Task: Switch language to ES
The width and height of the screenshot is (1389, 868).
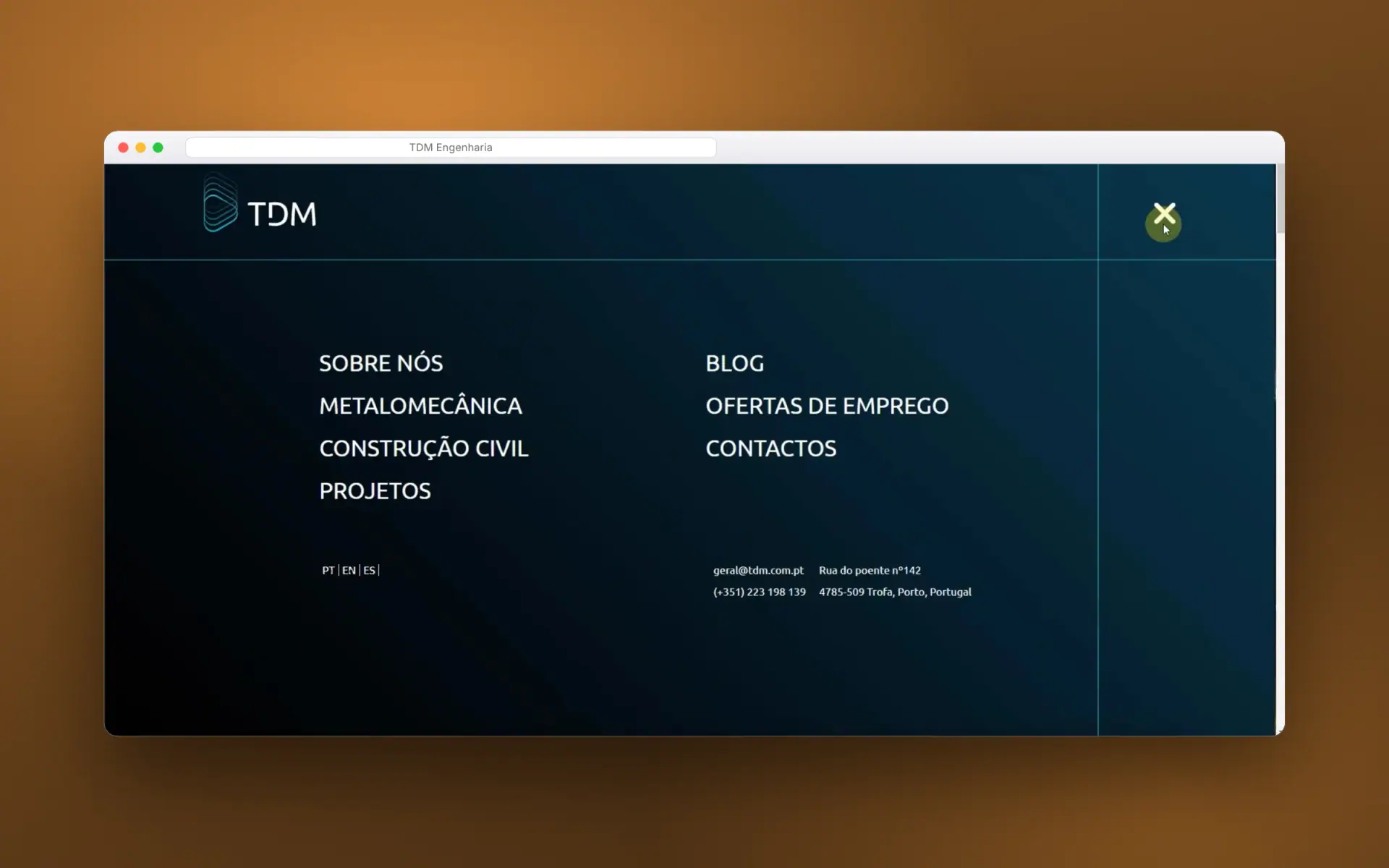Action: click(369, 570)
